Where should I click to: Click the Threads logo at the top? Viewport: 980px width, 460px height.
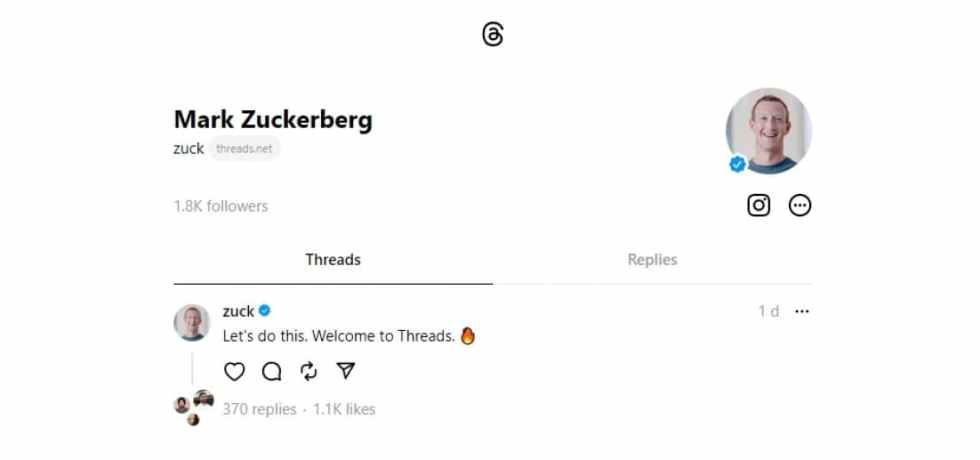[492, 35]
